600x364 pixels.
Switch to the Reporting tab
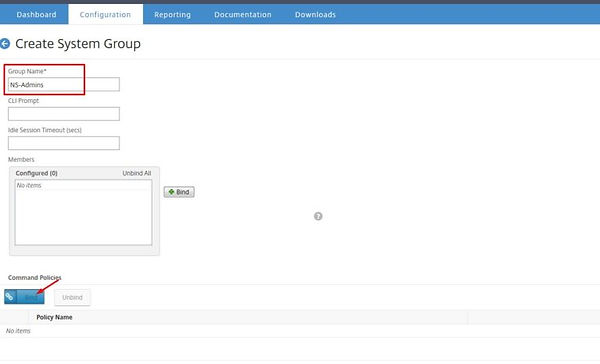173,15
